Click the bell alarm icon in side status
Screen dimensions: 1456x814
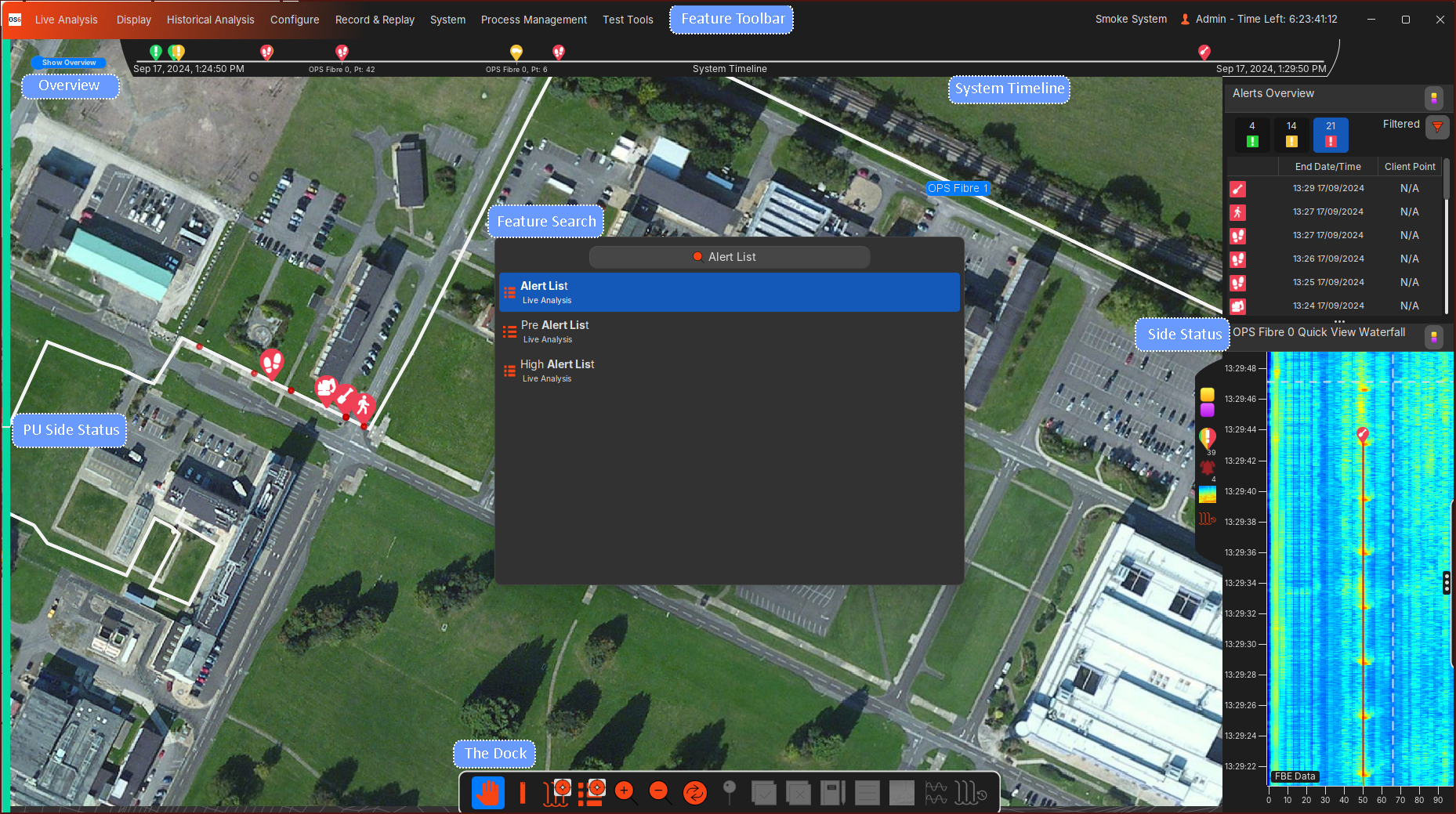[x=1207, y=468]
